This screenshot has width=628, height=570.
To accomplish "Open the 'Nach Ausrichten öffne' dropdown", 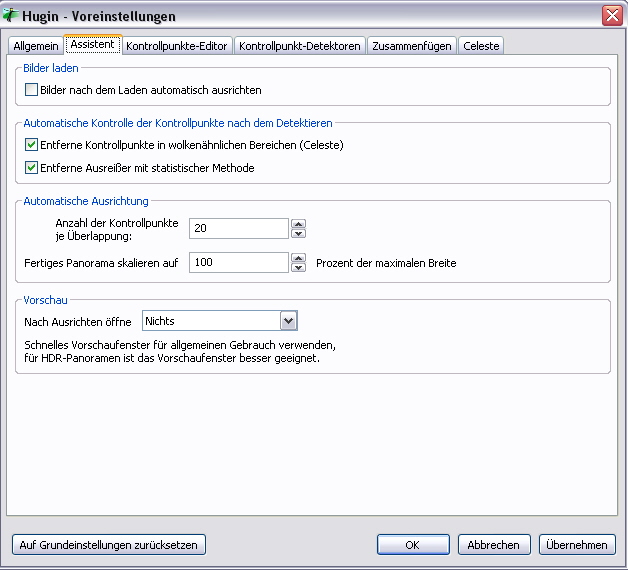I will [289, 321].
